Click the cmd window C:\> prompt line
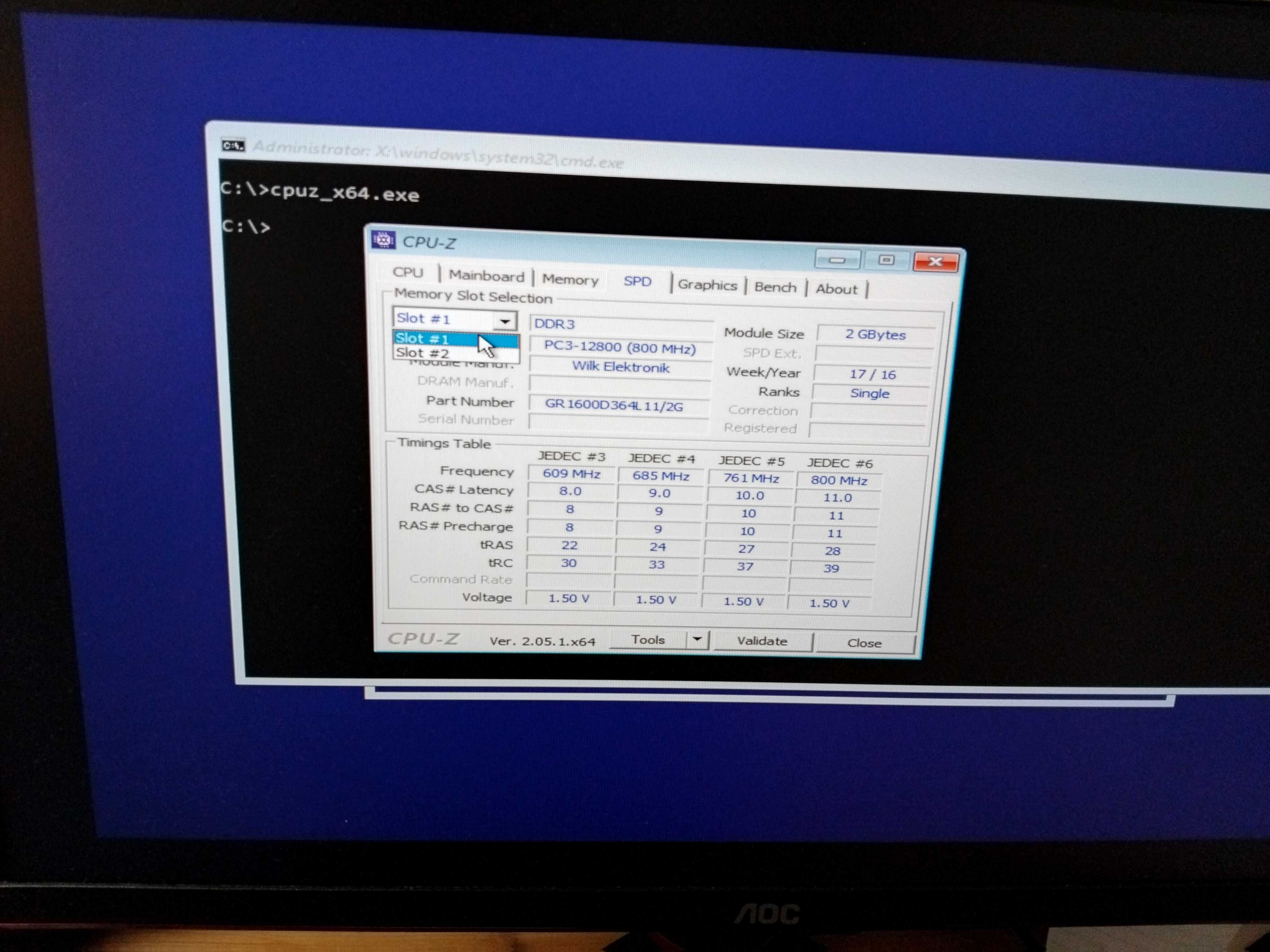The height and width of the screenshot is (952, 1270). pyautogui.click(x=246, y=227)
